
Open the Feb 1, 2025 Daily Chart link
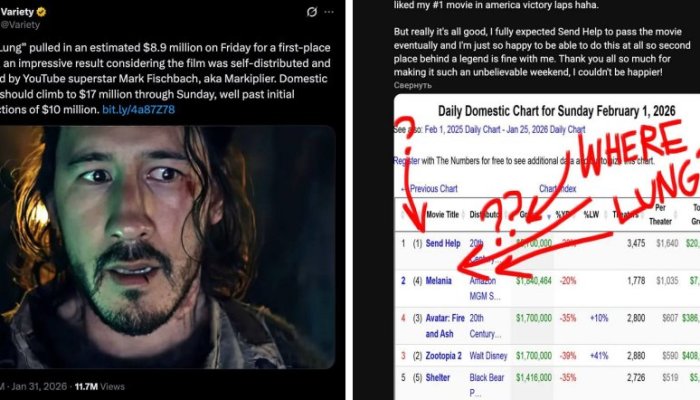coord(462,129)
